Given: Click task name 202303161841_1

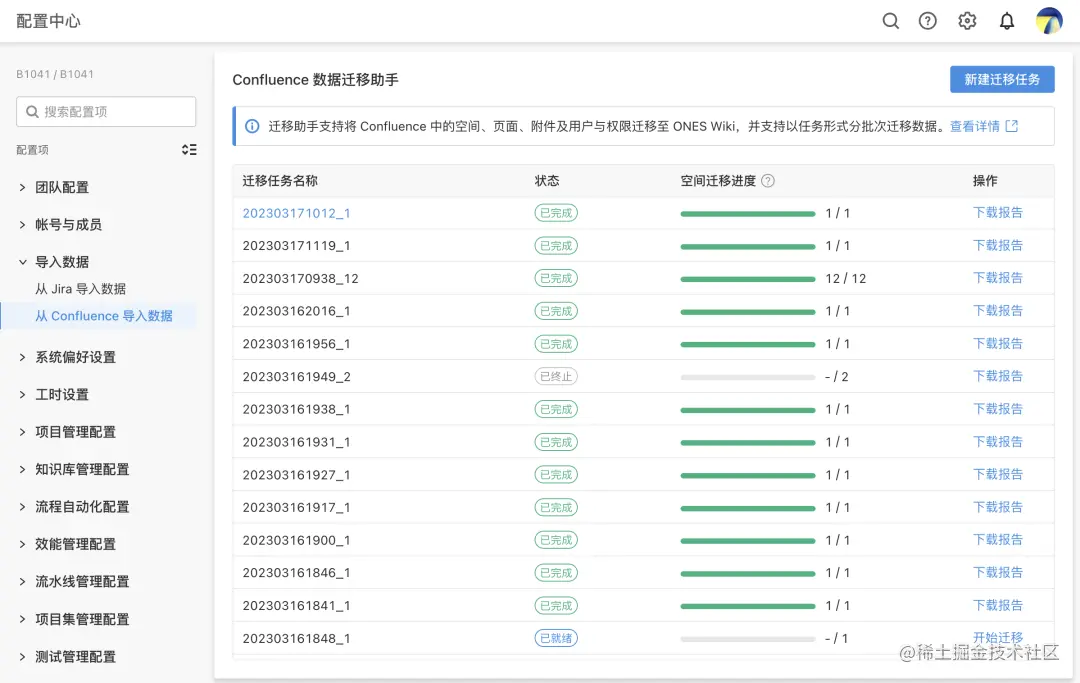Looking at the screenshot, I should pos(296,606).
